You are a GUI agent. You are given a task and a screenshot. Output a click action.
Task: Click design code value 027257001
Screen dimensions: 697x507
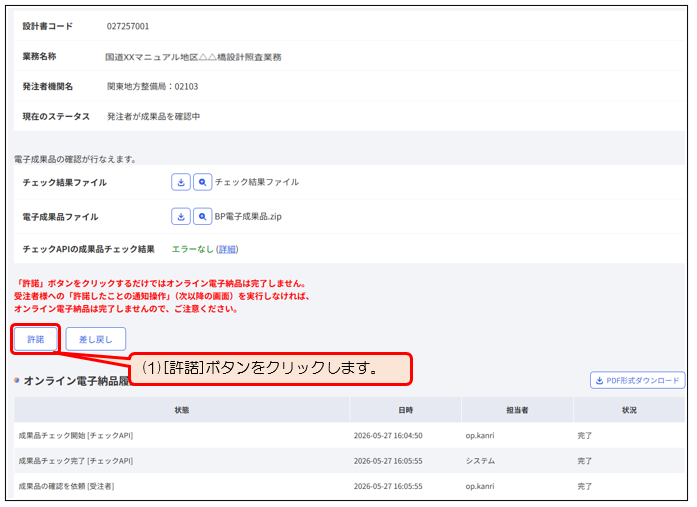(128, 26)
